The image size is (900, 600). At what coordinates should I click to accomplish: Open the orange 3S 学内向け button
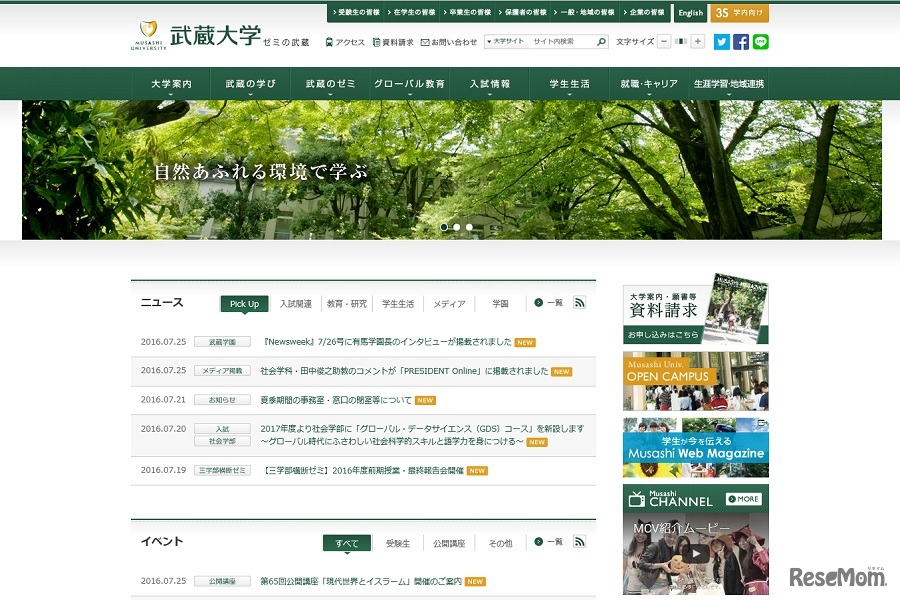pos(739,13)
